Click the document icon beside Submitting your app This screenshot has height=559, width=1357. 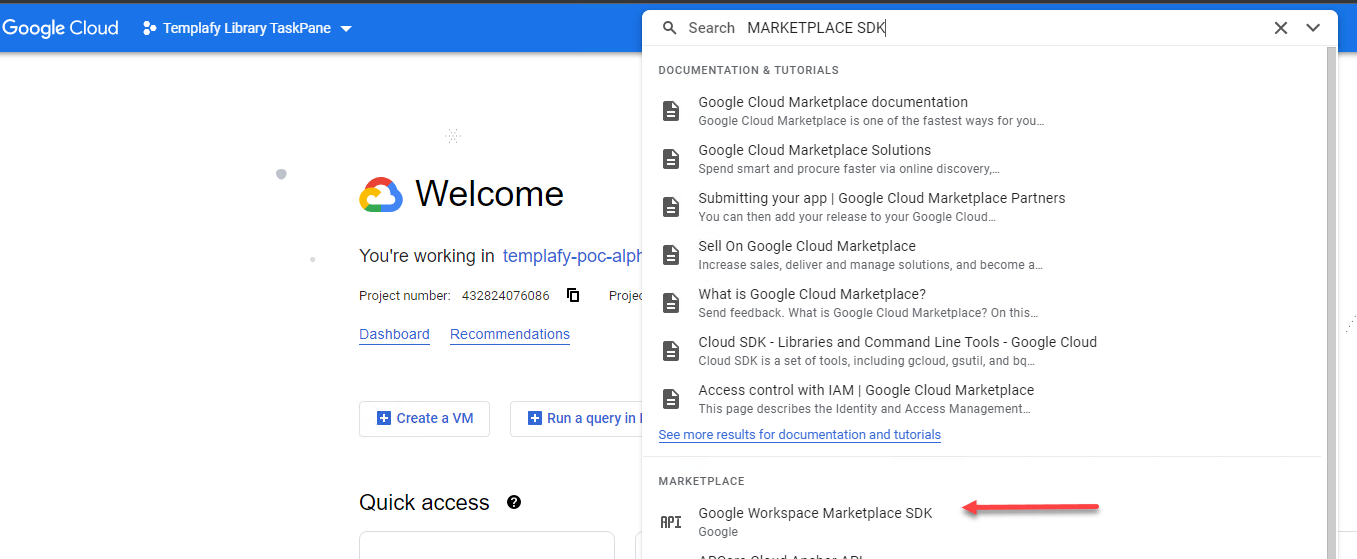point(671,207)
